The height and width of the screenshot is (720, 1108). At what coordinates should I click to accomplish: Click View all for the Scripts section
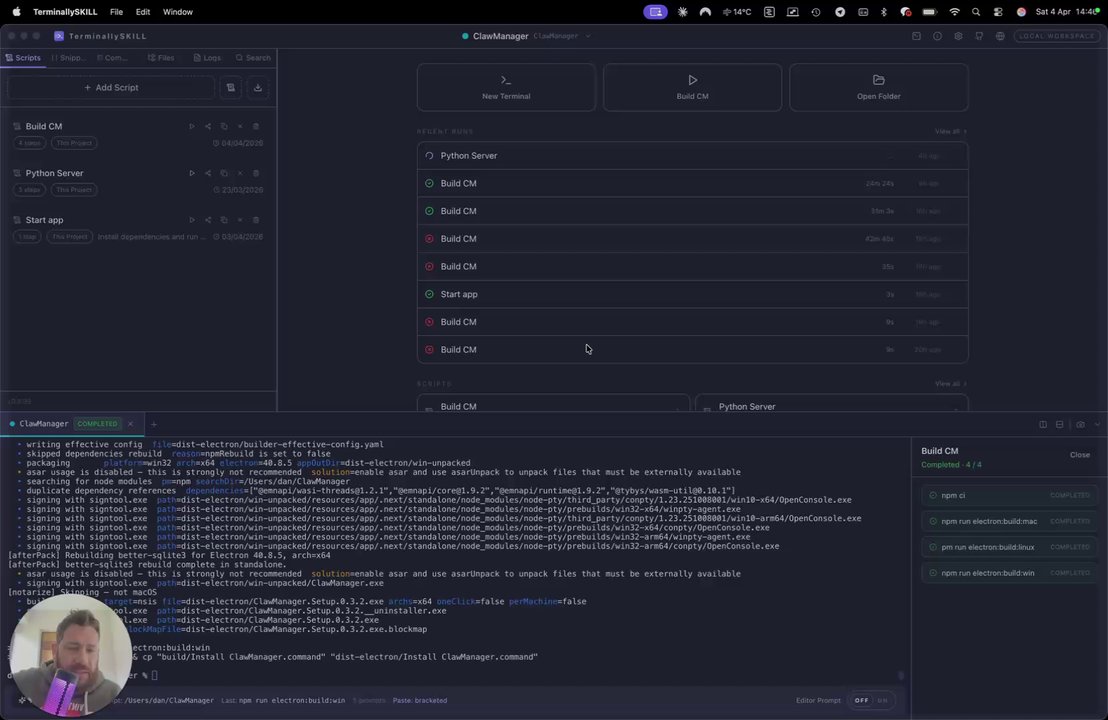pos(950,384)
